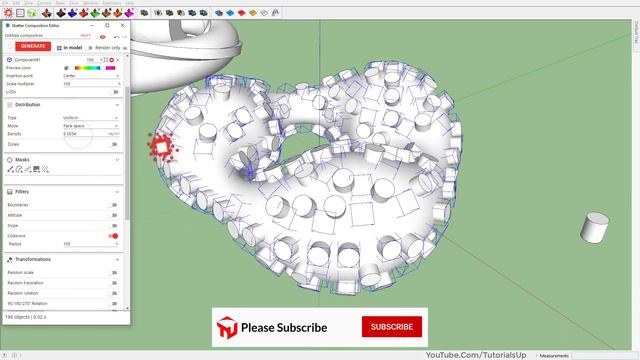Open the Camera menu

click(44, 3)
